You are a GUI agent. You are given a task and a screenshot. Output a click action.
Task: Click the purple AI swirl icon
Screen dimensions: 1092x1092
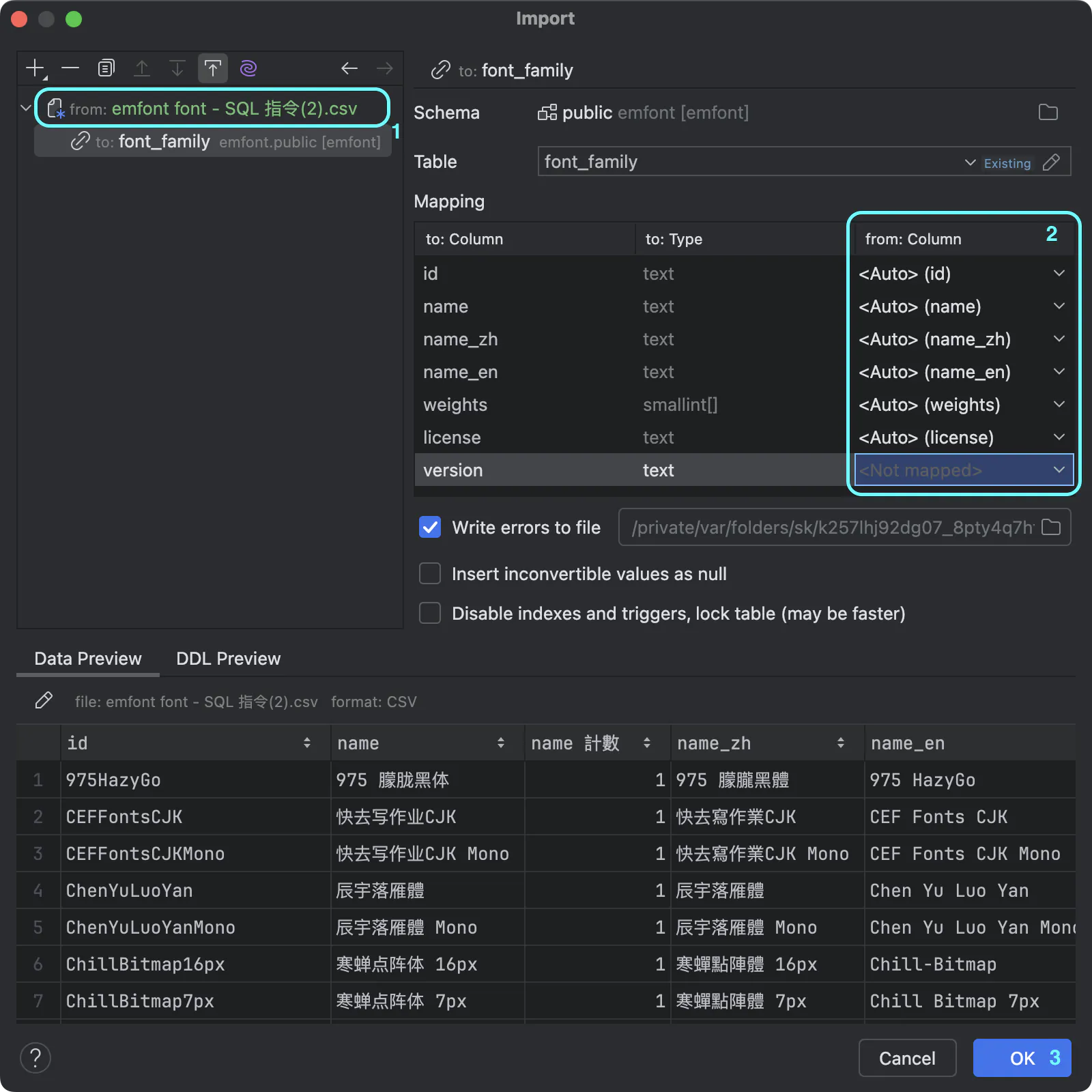click(x=248, y=68)
